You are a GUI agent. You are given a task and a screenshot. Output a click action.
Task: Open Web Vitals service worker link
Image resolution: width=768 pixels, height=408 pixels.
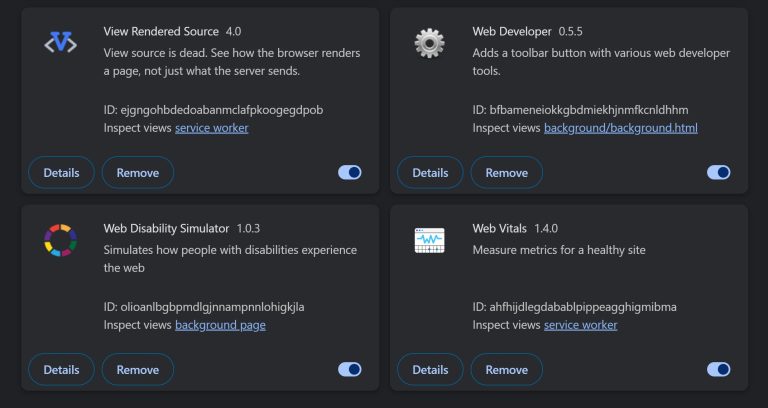coord(580,325)
